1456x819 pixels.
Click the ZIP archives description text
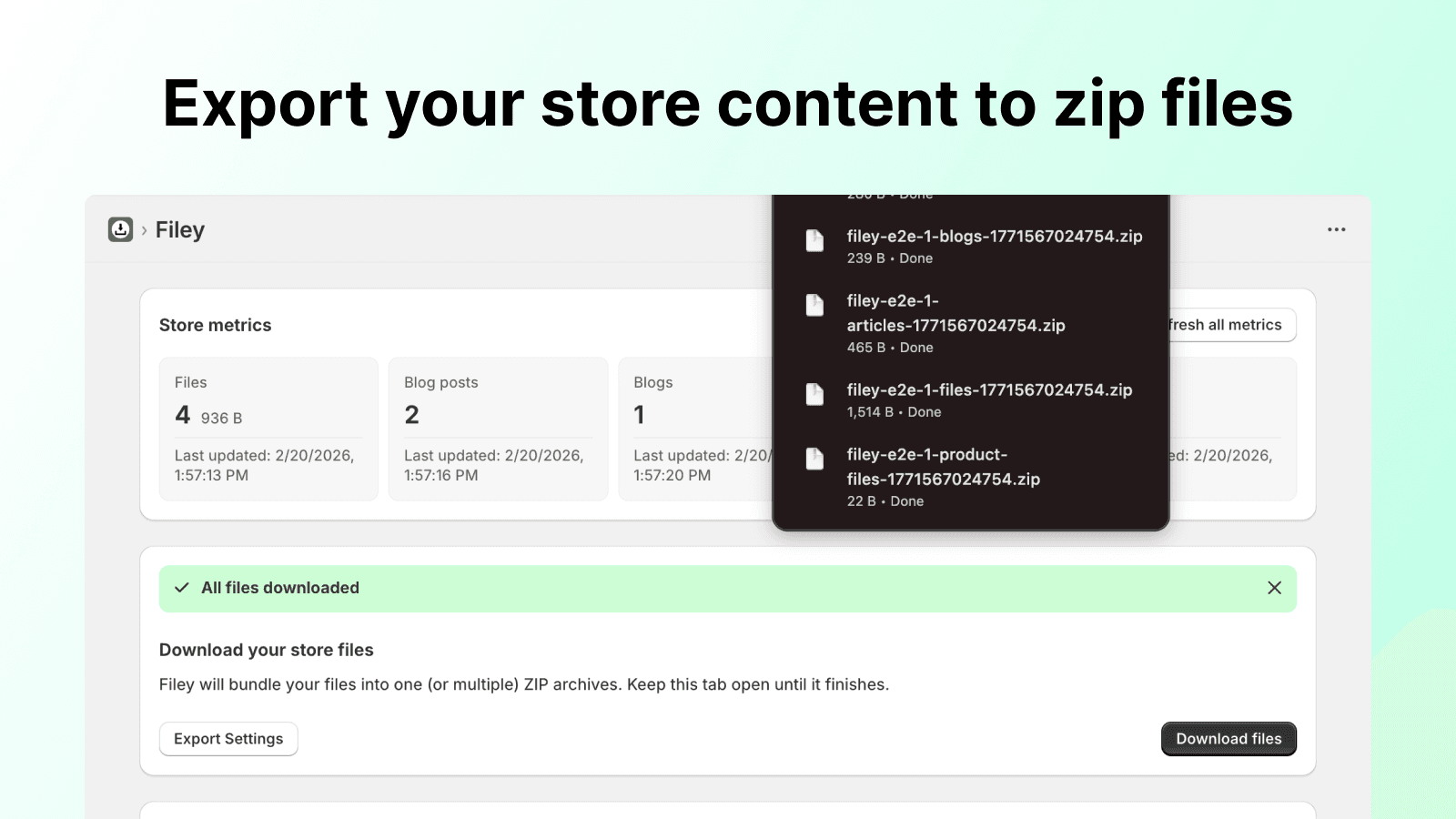[x=524, y=684]
